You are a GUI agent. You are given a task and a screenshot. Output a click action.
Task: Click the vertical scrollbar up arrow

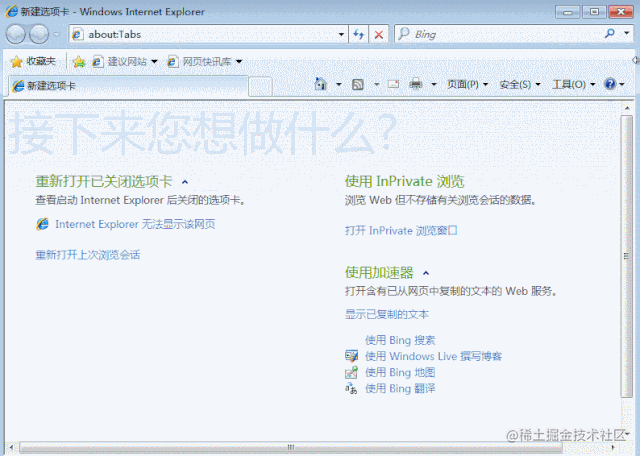pyautogui.click(x=627, y=108)
